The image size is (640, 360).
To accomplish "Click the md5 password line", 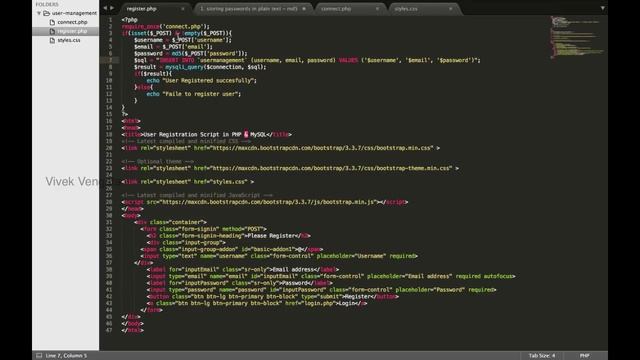I will (191, 53).
